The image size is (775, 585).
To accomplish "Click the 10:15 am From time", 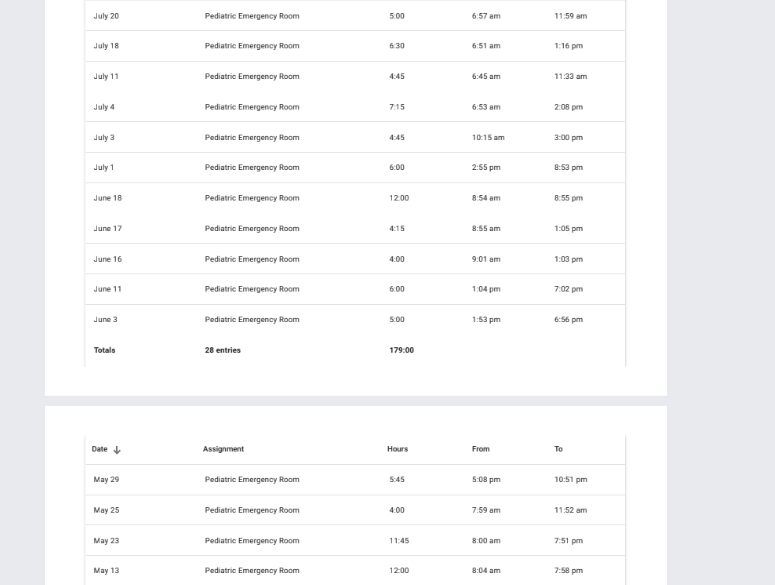I will click(x=488, y=137).
